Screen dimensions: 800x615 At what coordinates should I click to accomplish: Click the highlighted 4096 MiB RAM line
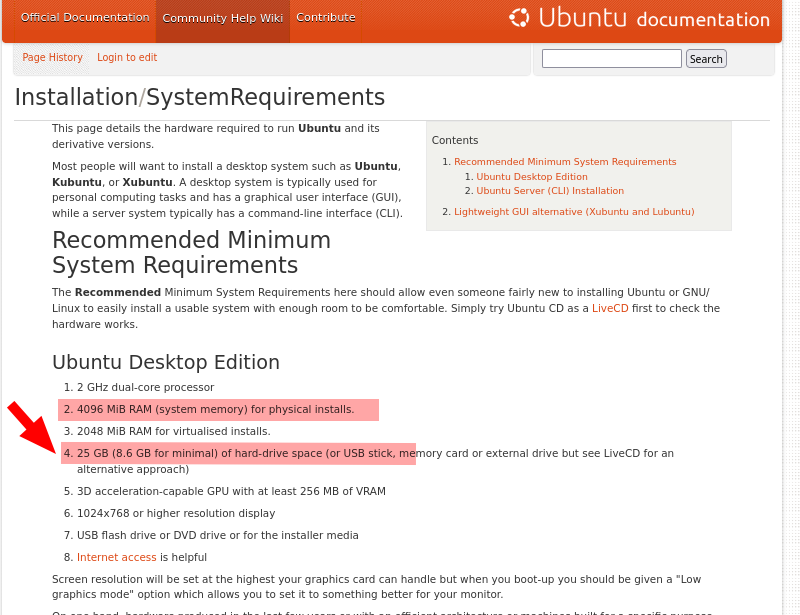click(x=216, y=409)
